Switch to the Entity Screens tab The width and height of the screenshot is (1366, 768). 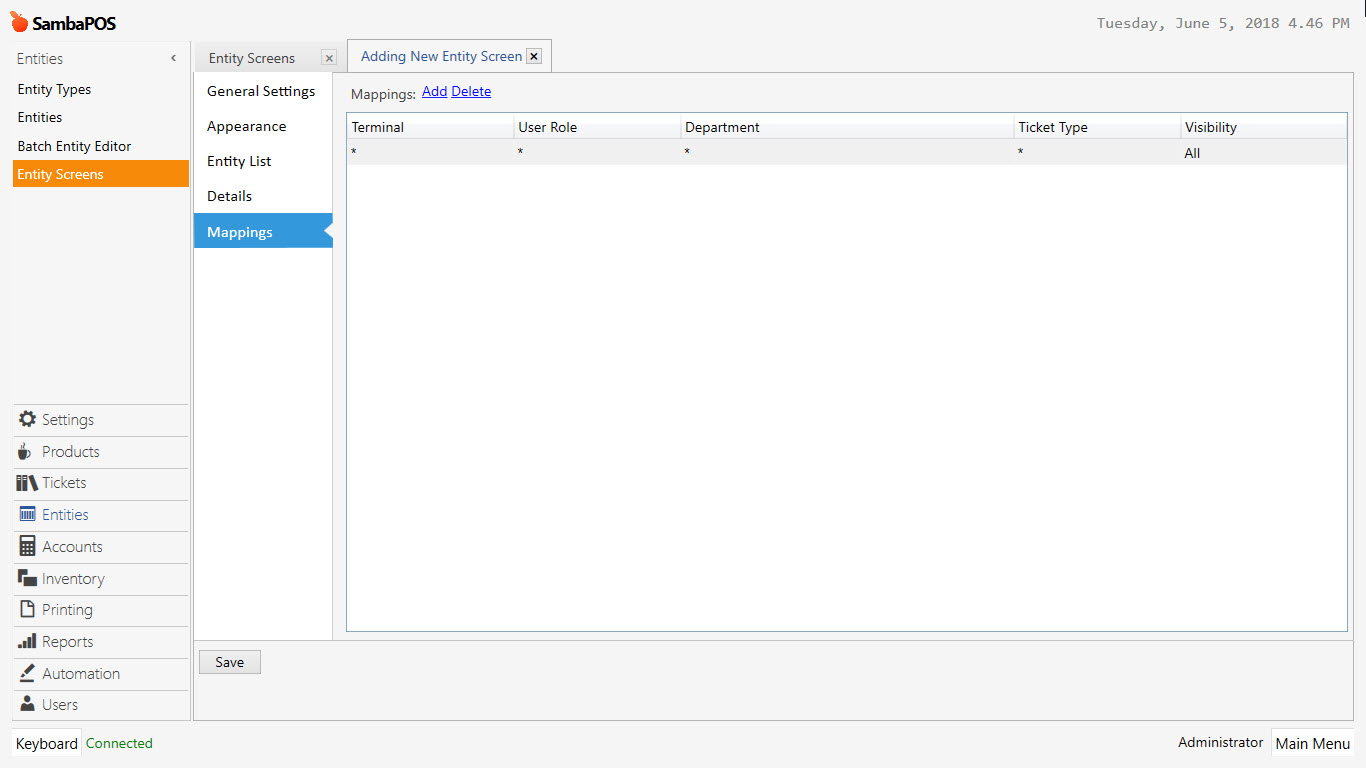251,57
